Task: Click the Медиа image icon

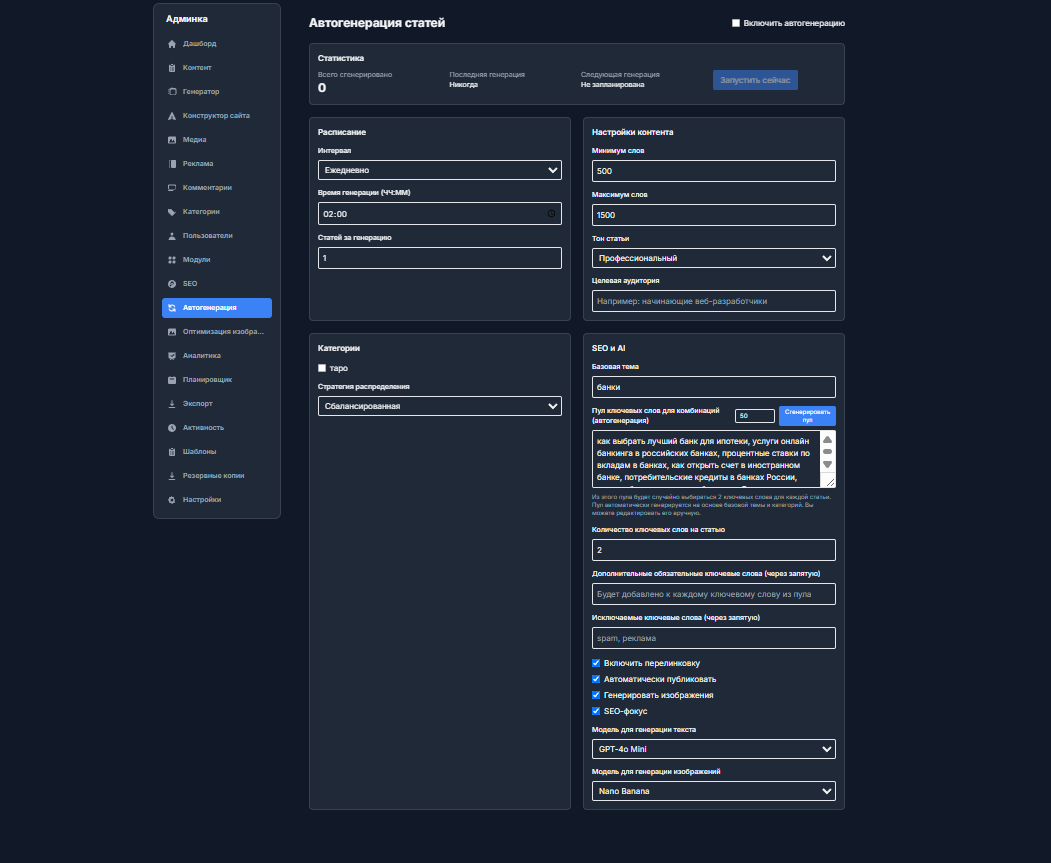Action: click(x=172, y=140)
